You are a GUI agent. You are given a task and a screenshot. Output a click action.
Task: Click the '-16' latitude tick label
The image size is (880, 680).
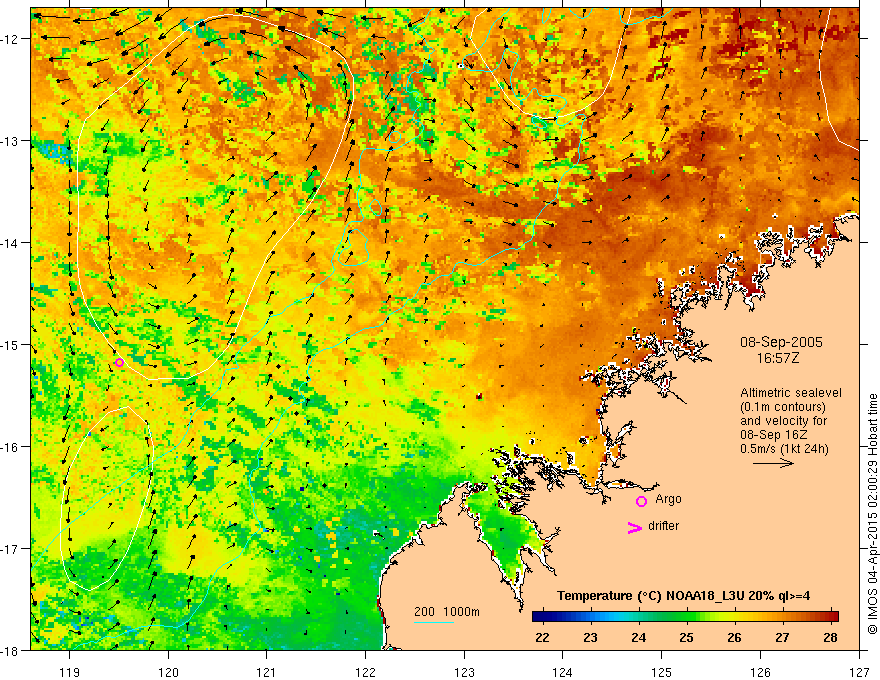(x=12, y=447)
